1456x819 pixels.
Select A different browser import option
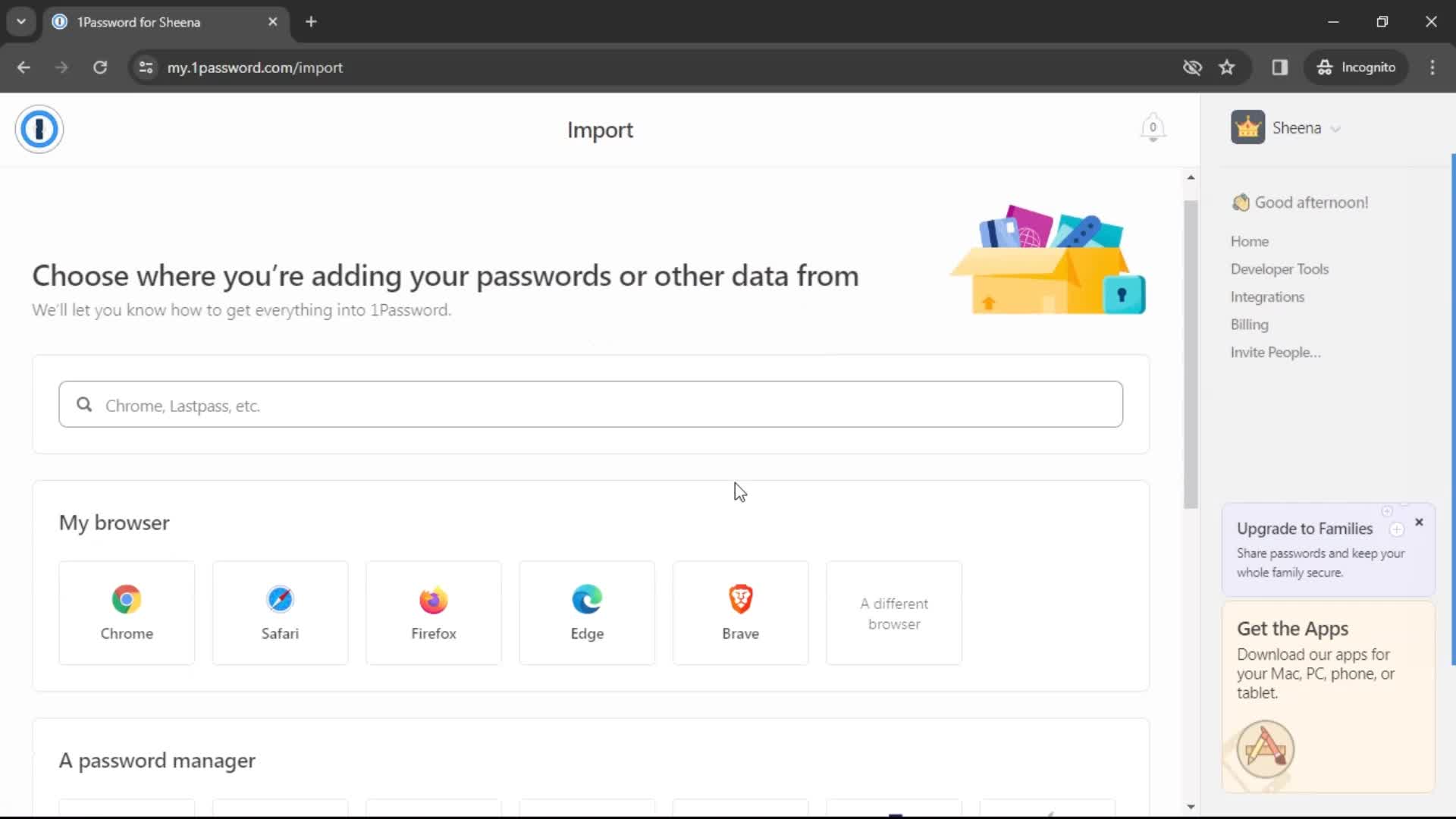(894, 613)
